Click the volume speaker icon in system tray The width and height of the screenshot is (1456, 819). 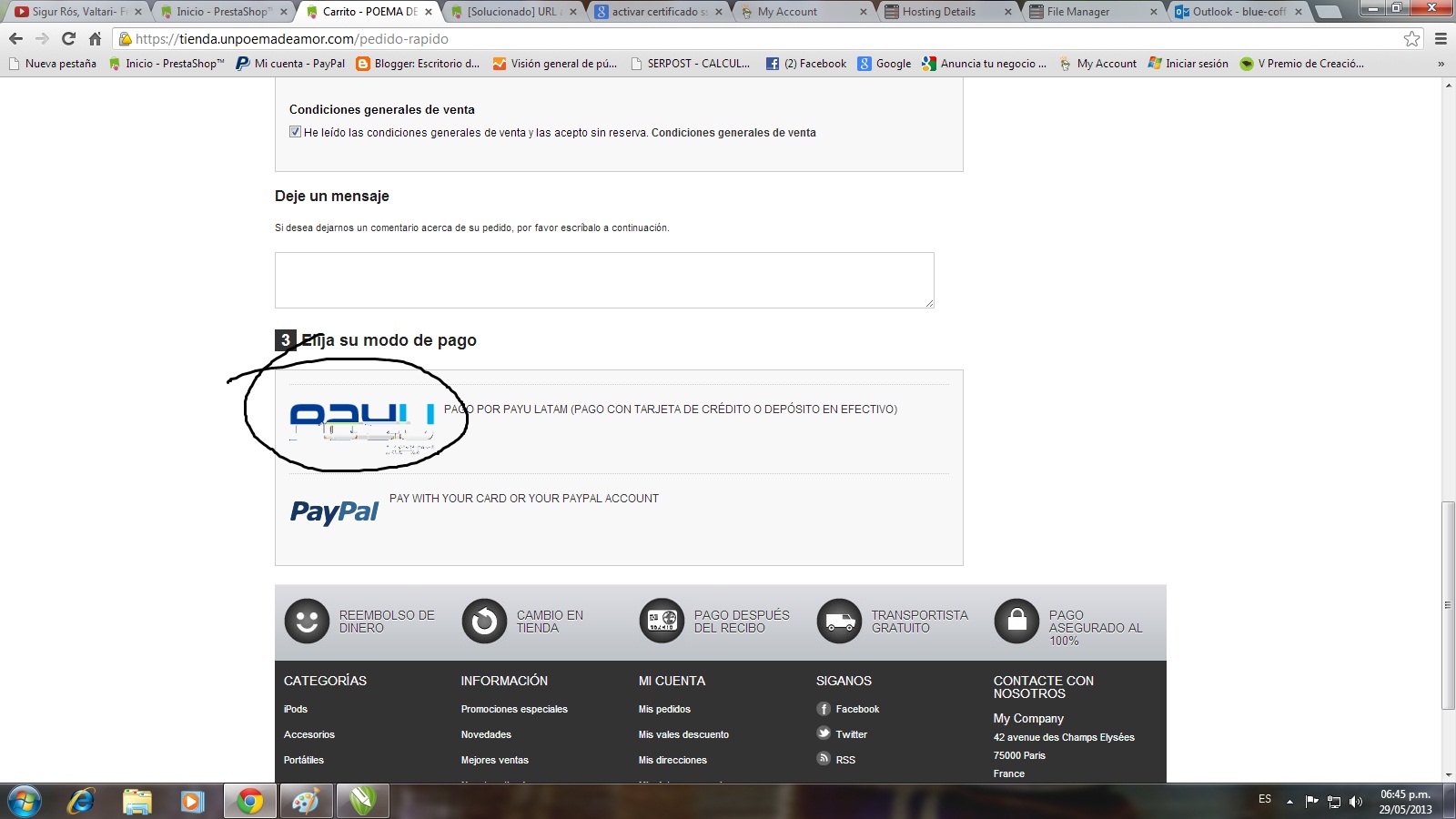(x=1356, y=802)
